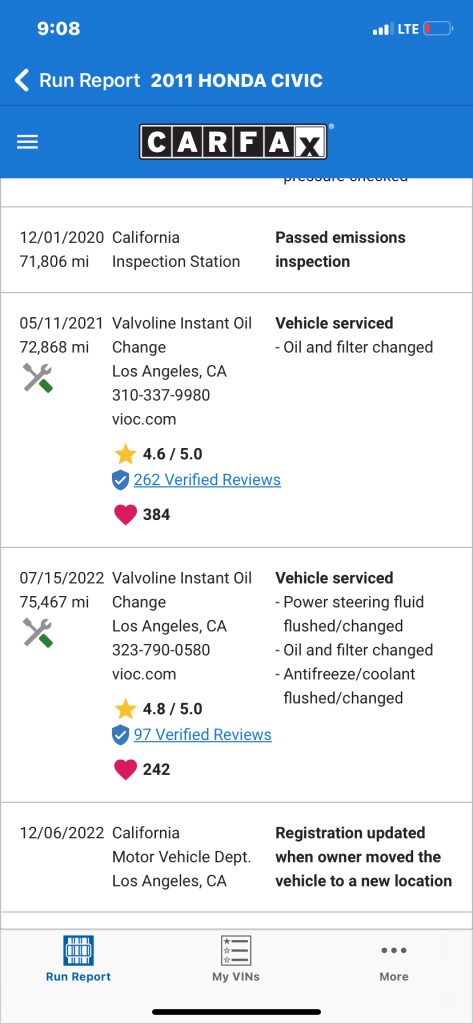Select the 12/06/2022 registration updated entry
This screenshot has width=473, height=1024.
click(236, 857)
